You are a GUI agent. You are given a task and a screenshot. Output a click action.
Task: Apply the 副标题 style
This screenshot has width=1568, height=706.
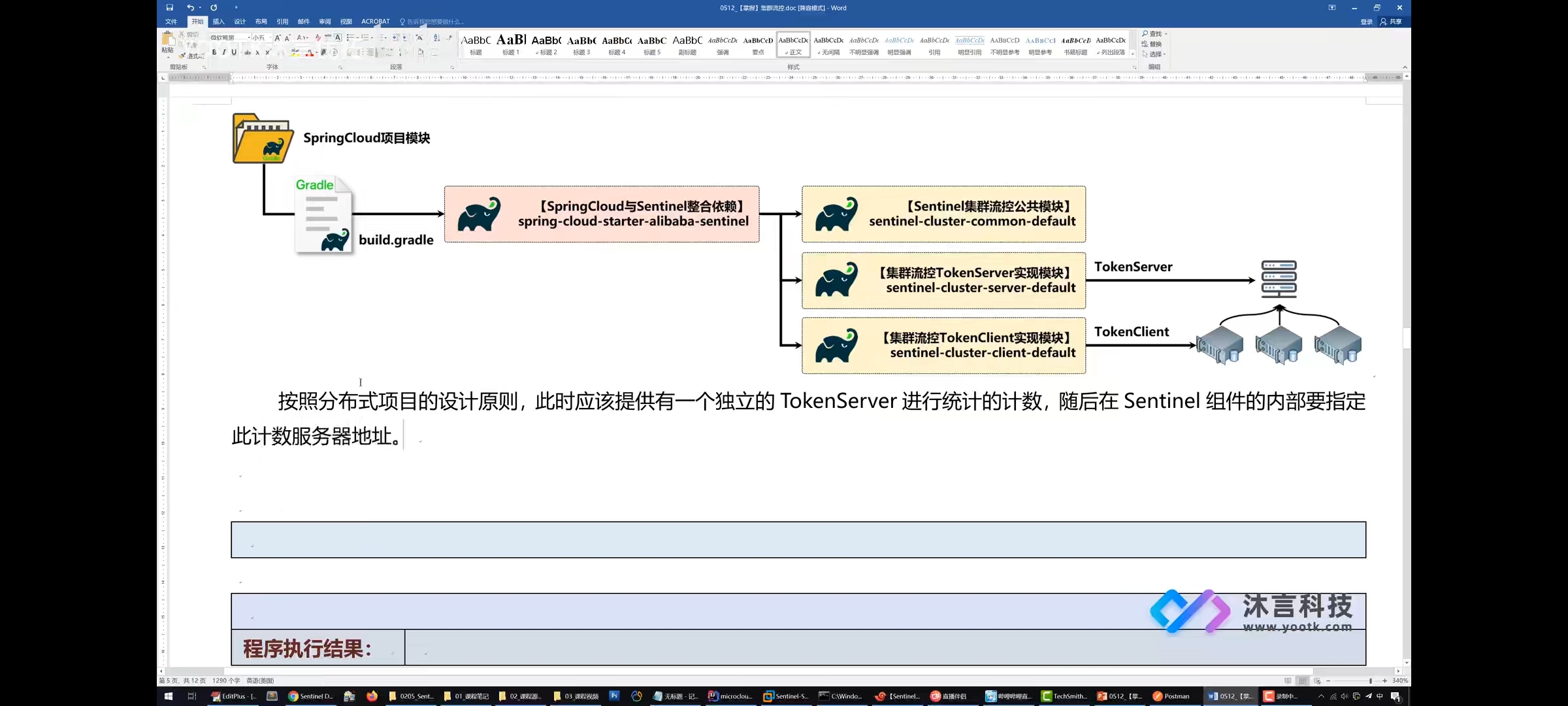(x=687, y=44)
